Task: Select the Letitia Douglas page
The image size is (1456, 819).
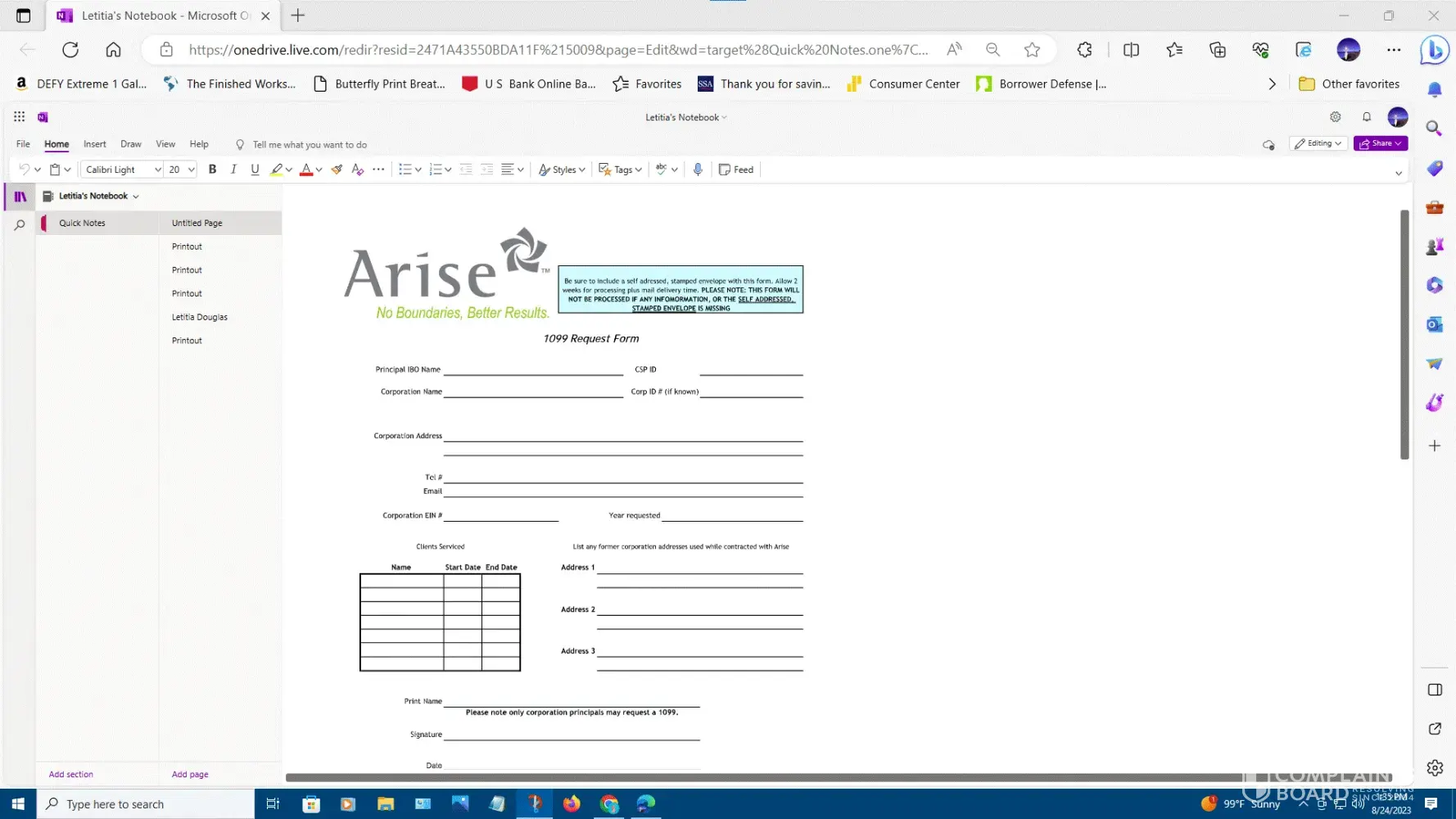Action: (x=200, y=317)
